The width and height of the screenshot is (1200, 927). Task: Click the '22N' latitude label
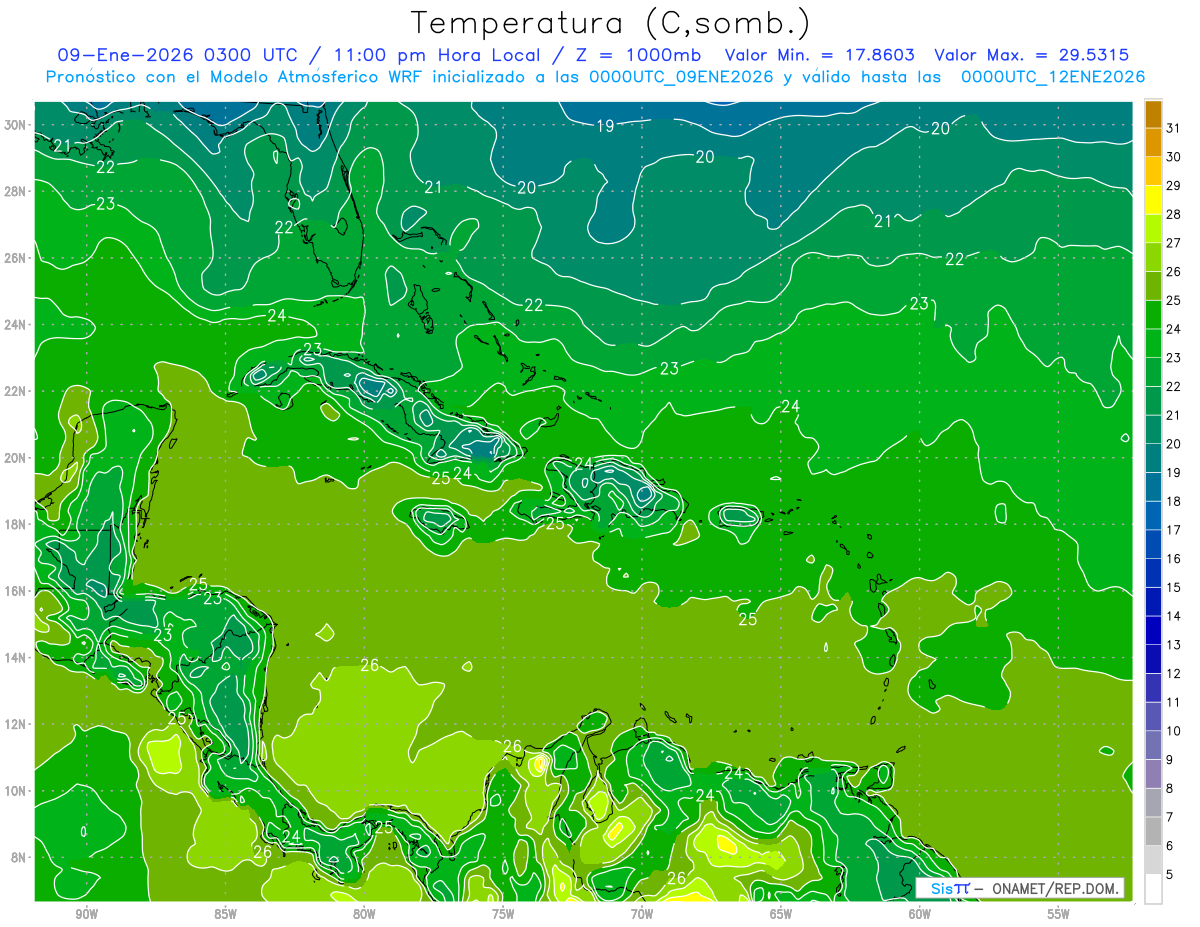tap(17, 391)
